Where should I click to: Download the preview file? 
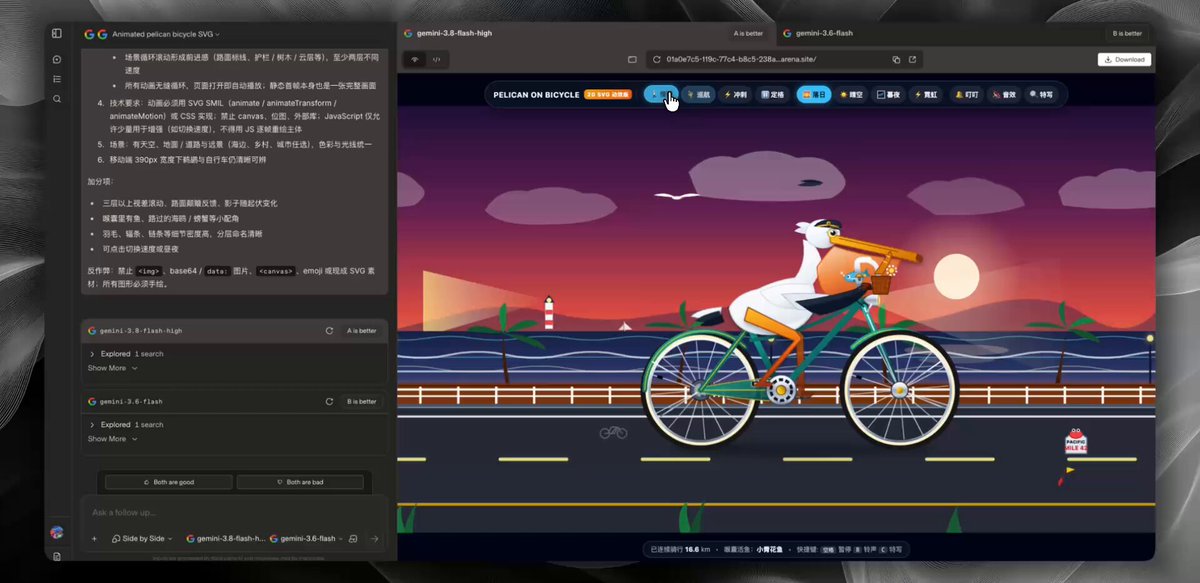click(1124, 60)
